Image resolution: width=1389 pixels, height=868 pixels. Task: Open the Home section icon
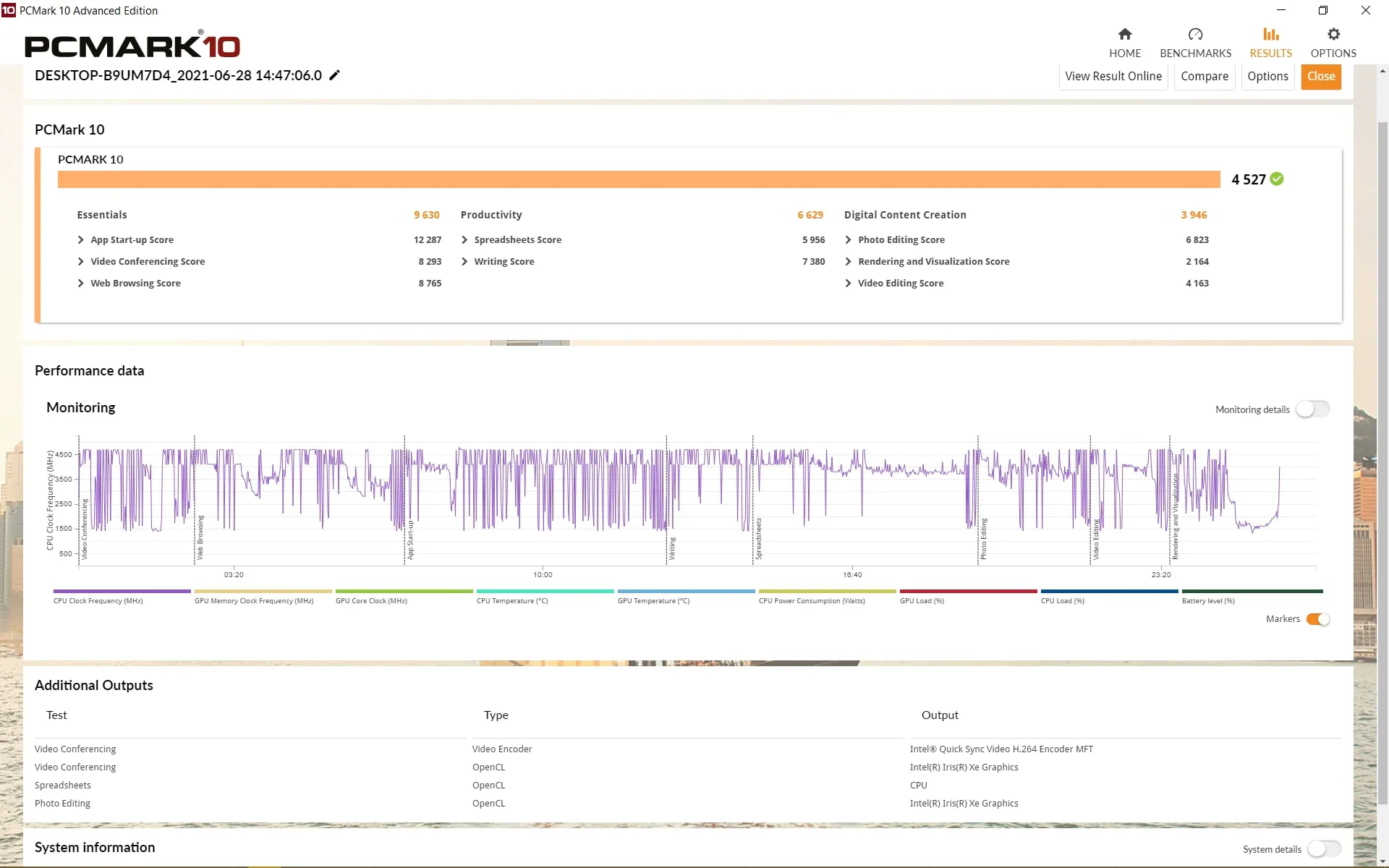(x=1125, y=34)
